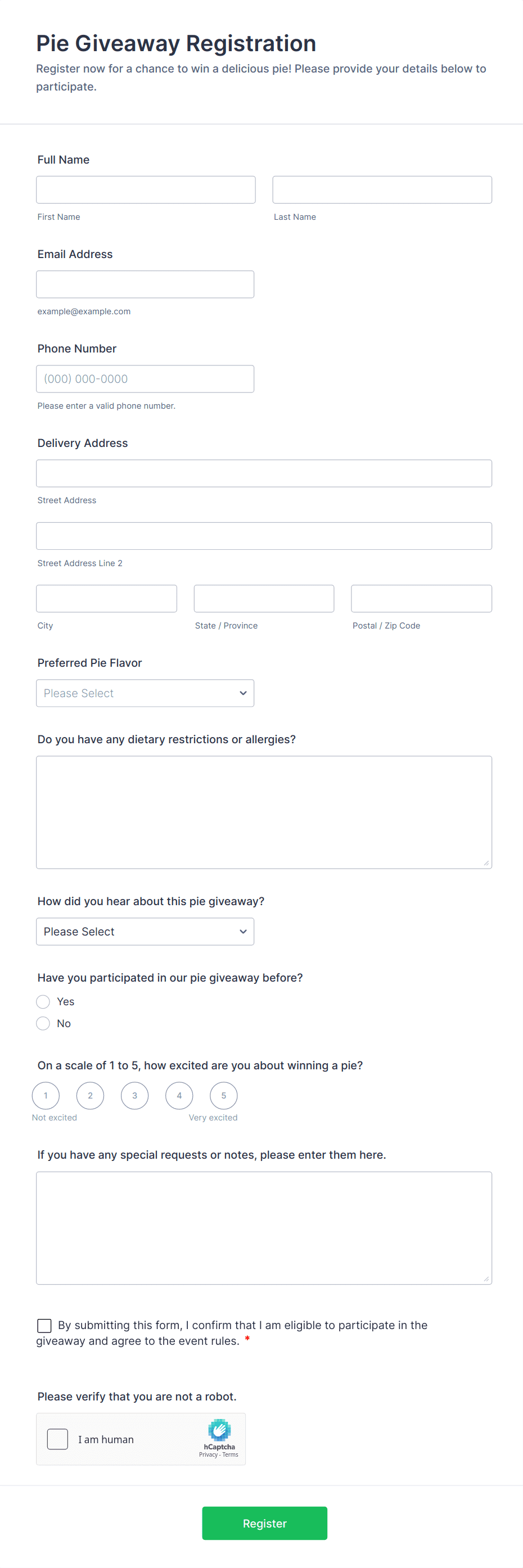
Task: Open the hCaptcha Terms link
Action: [230, 1455]
